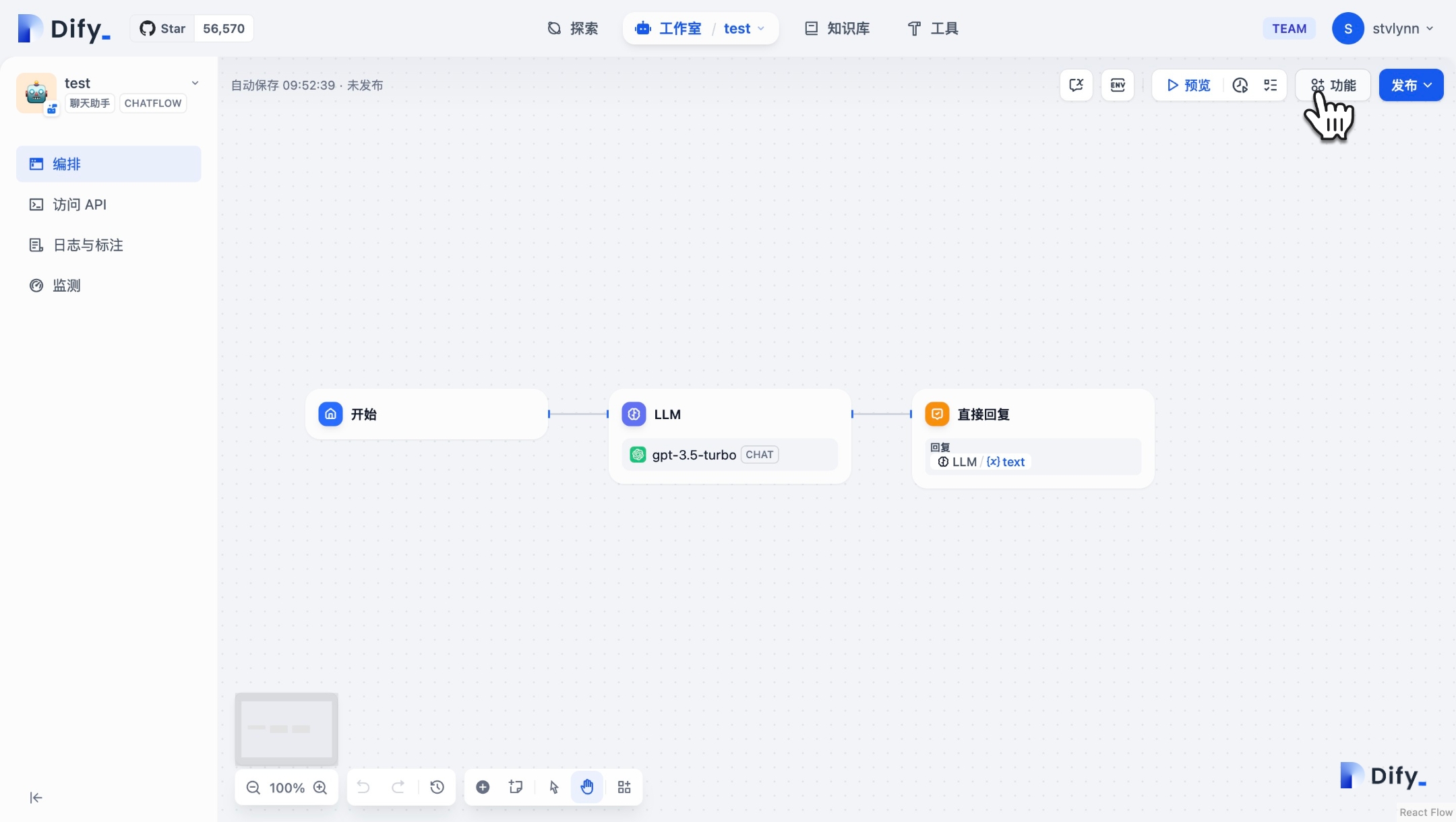The height and width of the screenshot is (822, 1456).
Task: Click the 预览 preview button
Action: 1188,85
